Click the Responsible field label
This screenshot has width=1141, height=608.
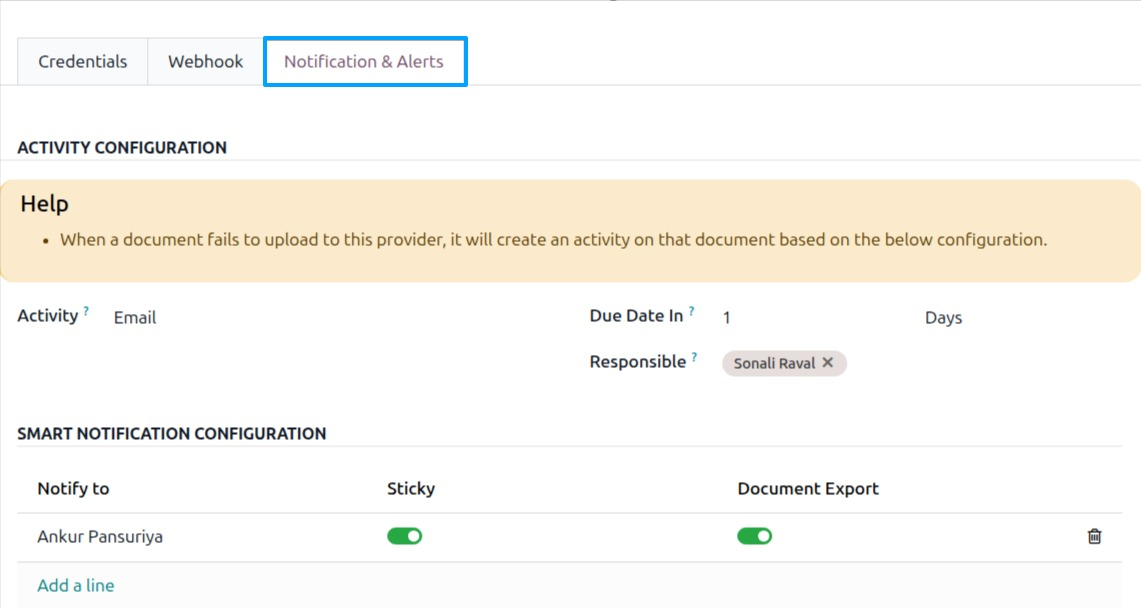click(x=637, y=361)
